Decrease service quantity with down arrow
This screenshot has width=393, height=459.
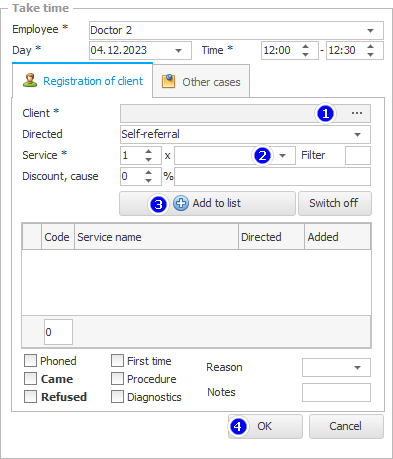pos(149,159)
